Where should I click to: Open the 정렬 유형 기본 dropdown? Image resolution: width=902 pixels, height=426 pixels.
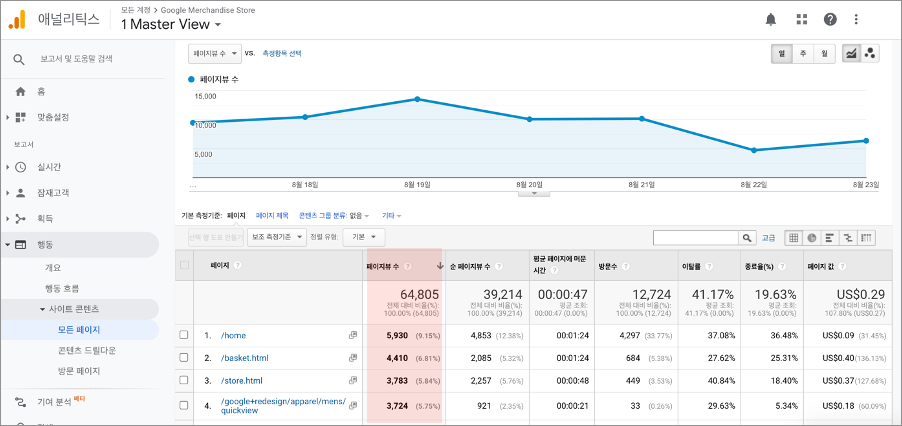point(364,237)
